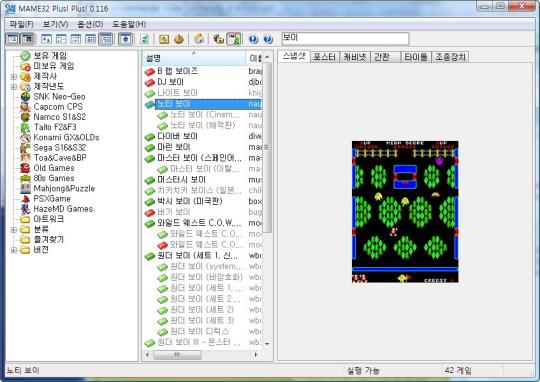Click the SNK Neo-Geo folder icon
This screenshot has width=540, height=382.
(25, 97)
